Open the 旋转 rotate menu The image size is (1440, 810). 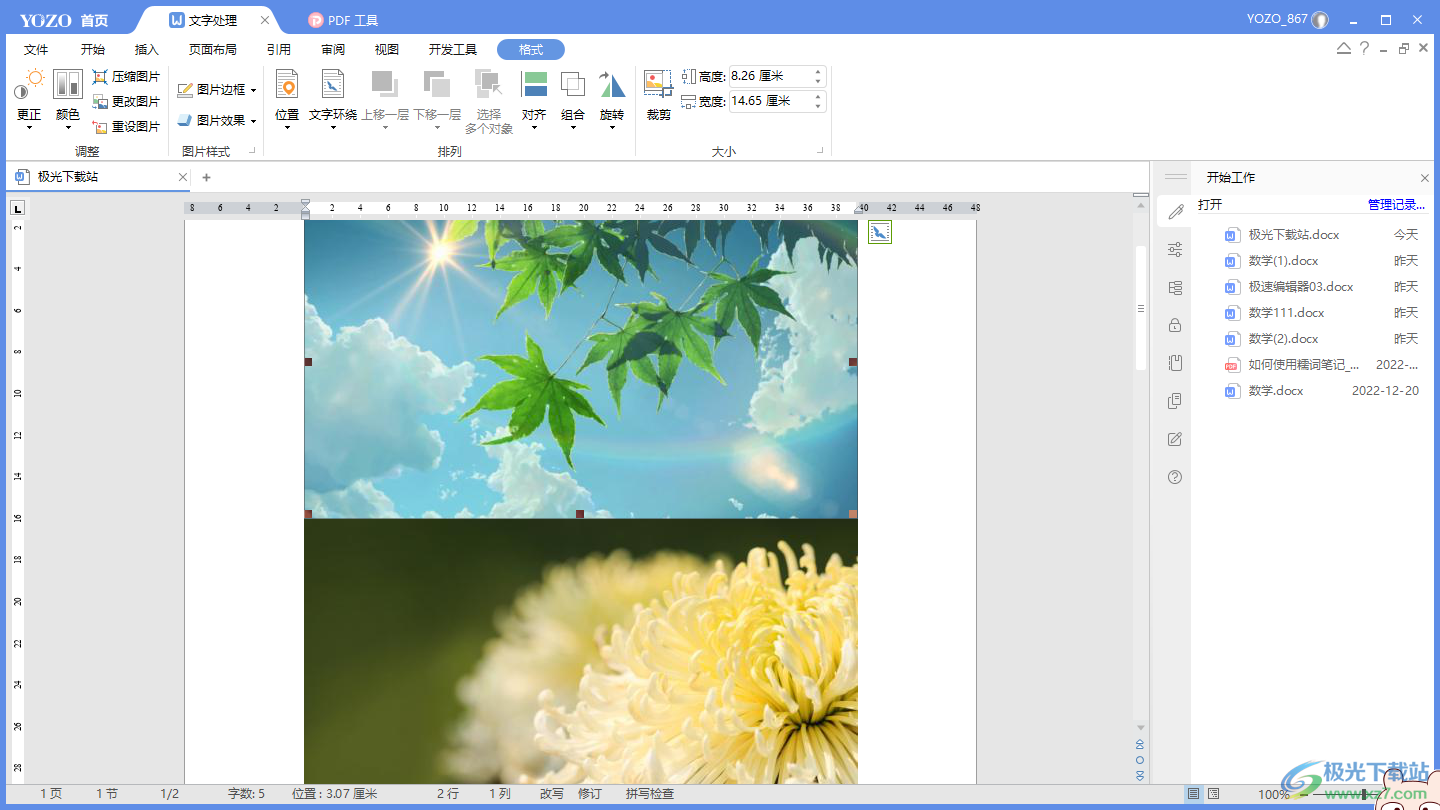[612, 98]
